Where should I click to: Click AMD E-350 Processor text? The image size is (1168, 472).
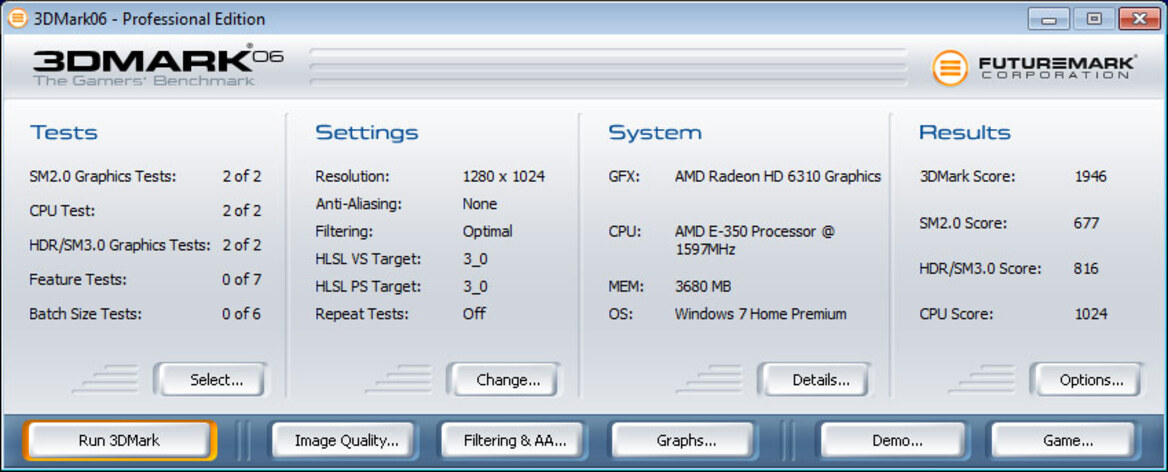[x=755, y=240]
